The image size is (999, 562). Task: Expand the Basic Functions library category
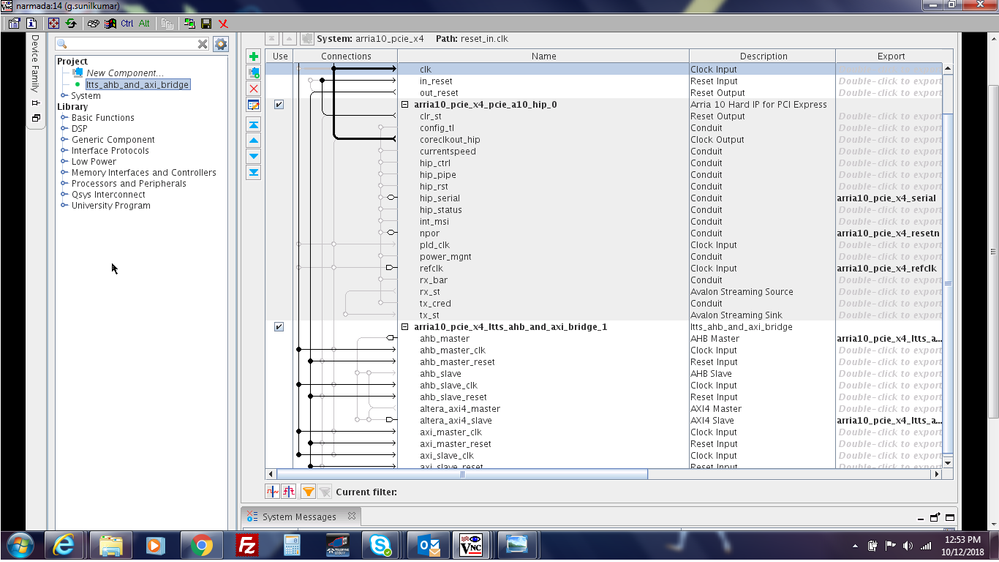tap(64, 118)
